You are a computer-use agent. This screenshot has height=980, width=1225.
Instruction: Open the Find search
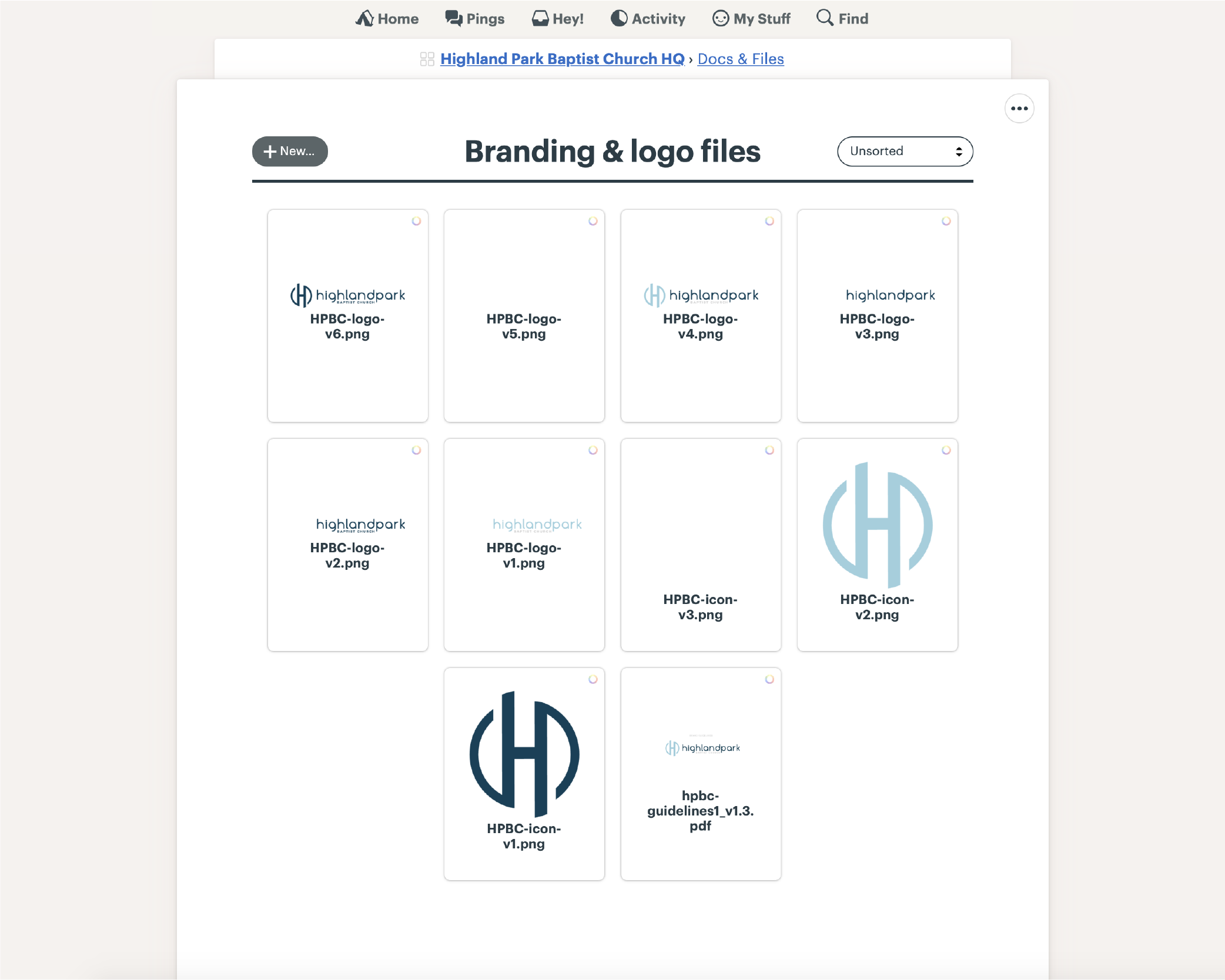click(x=842, y=19)
